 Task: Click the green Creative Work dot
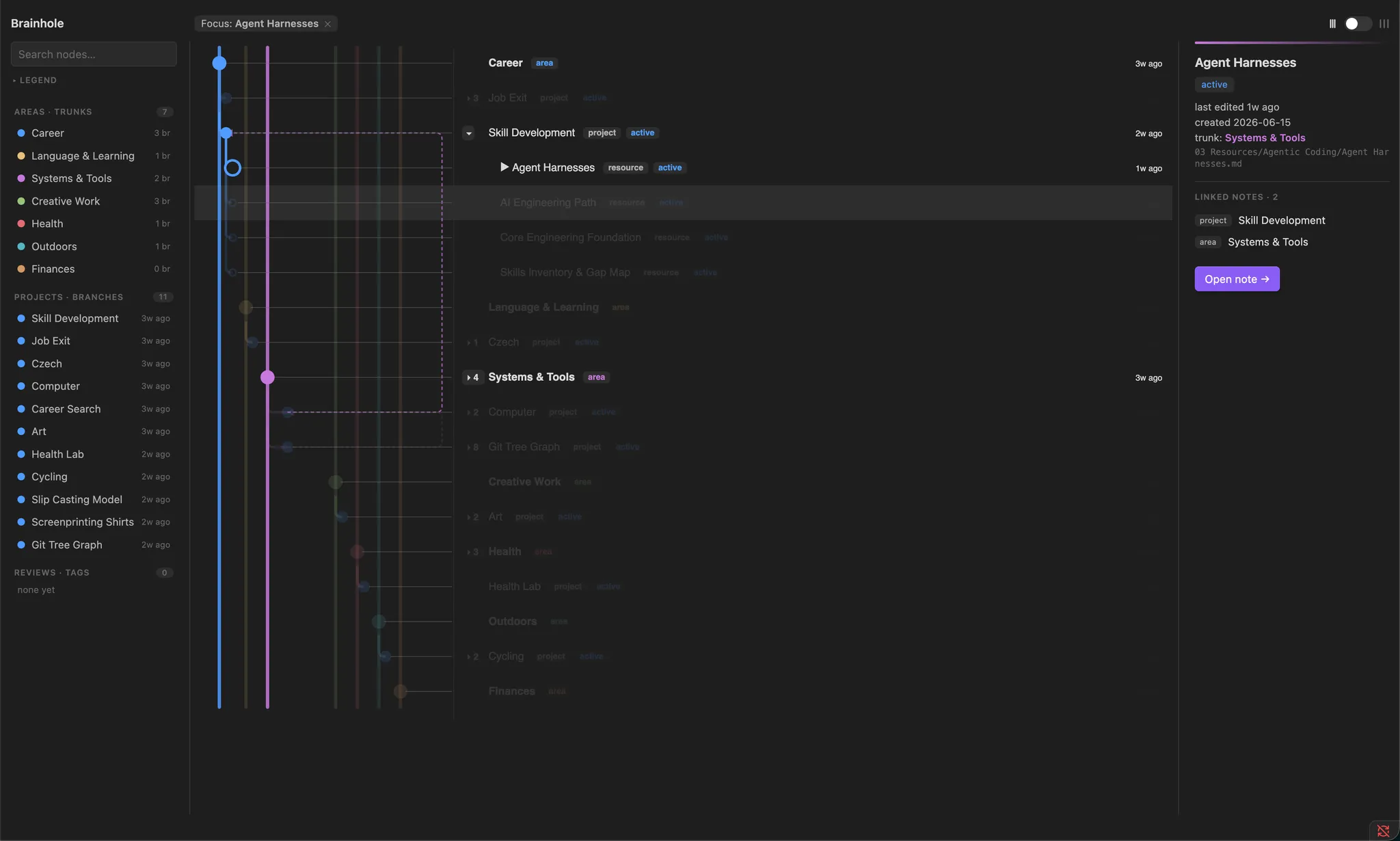(21, 201)
